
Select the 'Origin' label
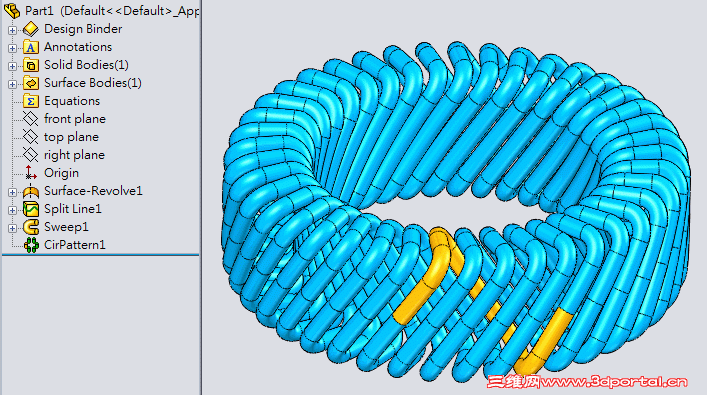pyautogui.click(x=61, y=173)
